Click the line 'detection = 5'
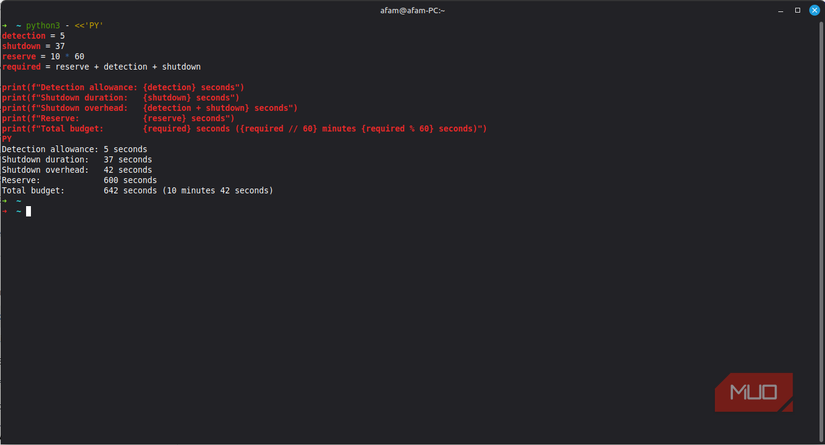This screenshot has width=825, height=445. point(33,36)
